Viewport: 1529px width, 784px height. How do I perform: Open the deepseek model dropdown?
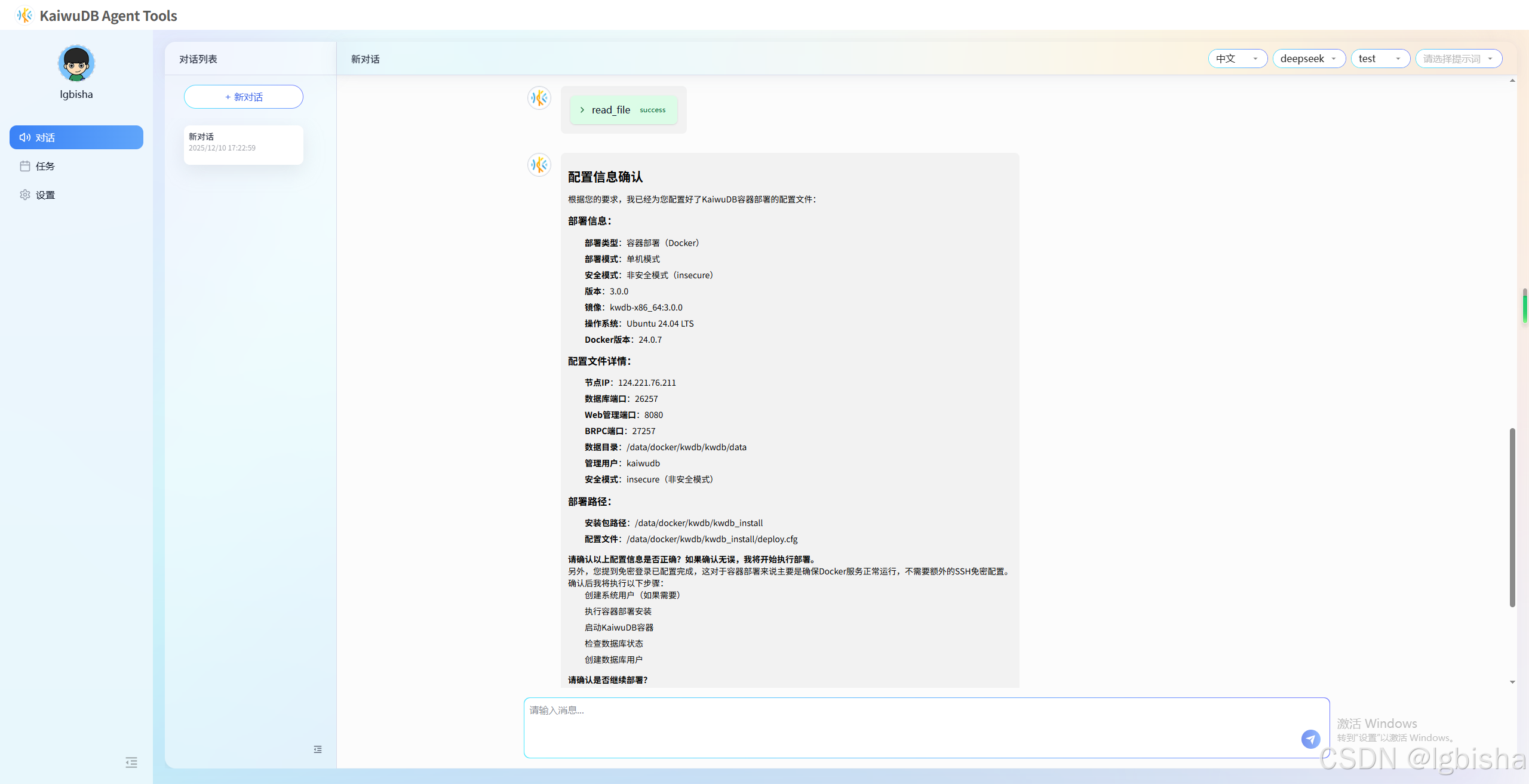(1308, 59)
